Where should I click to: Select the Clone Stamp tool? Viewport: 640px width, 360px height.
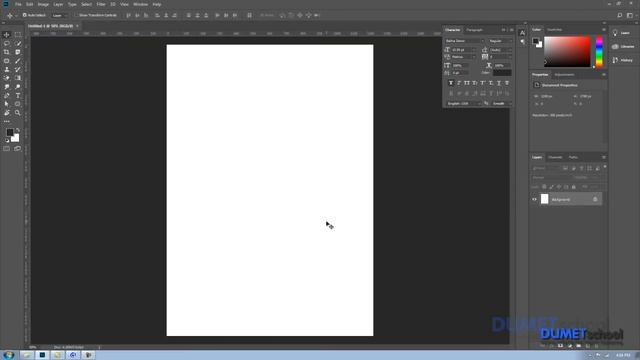pyautogui.click(x=7, y=69)
